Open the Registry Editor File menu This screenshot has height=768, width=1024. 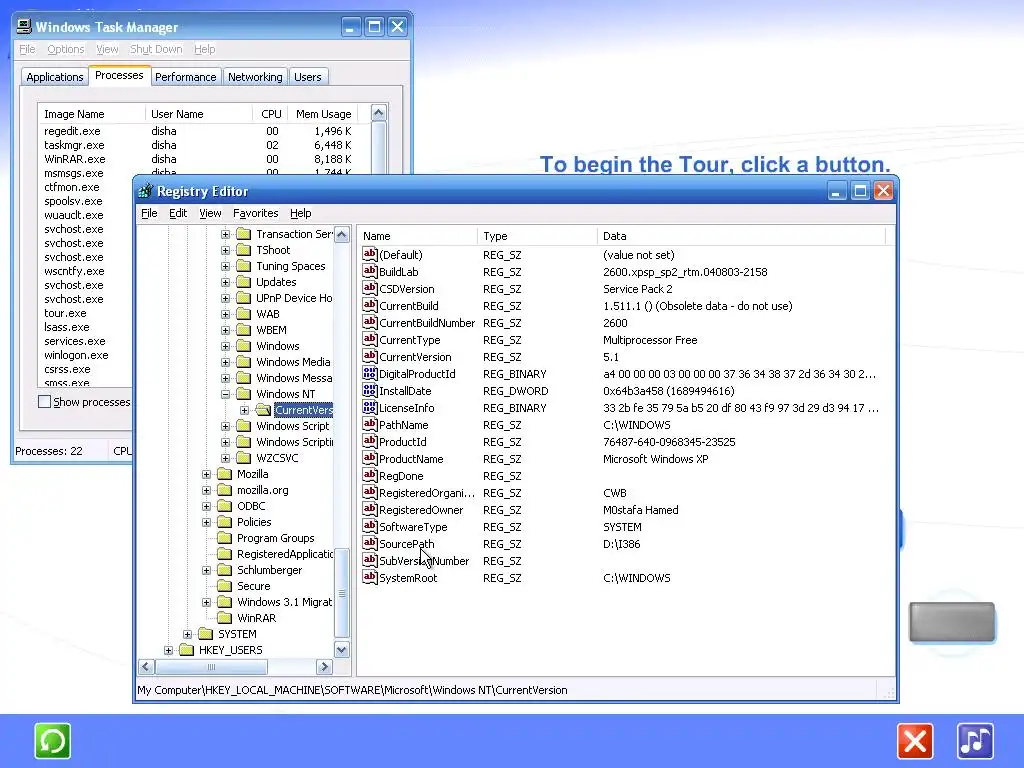pos(149,213)
